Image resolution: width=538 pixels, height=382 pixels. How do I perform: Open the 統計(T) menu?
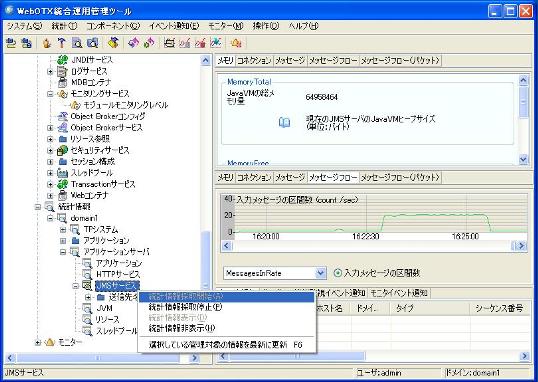coord(65,26)
